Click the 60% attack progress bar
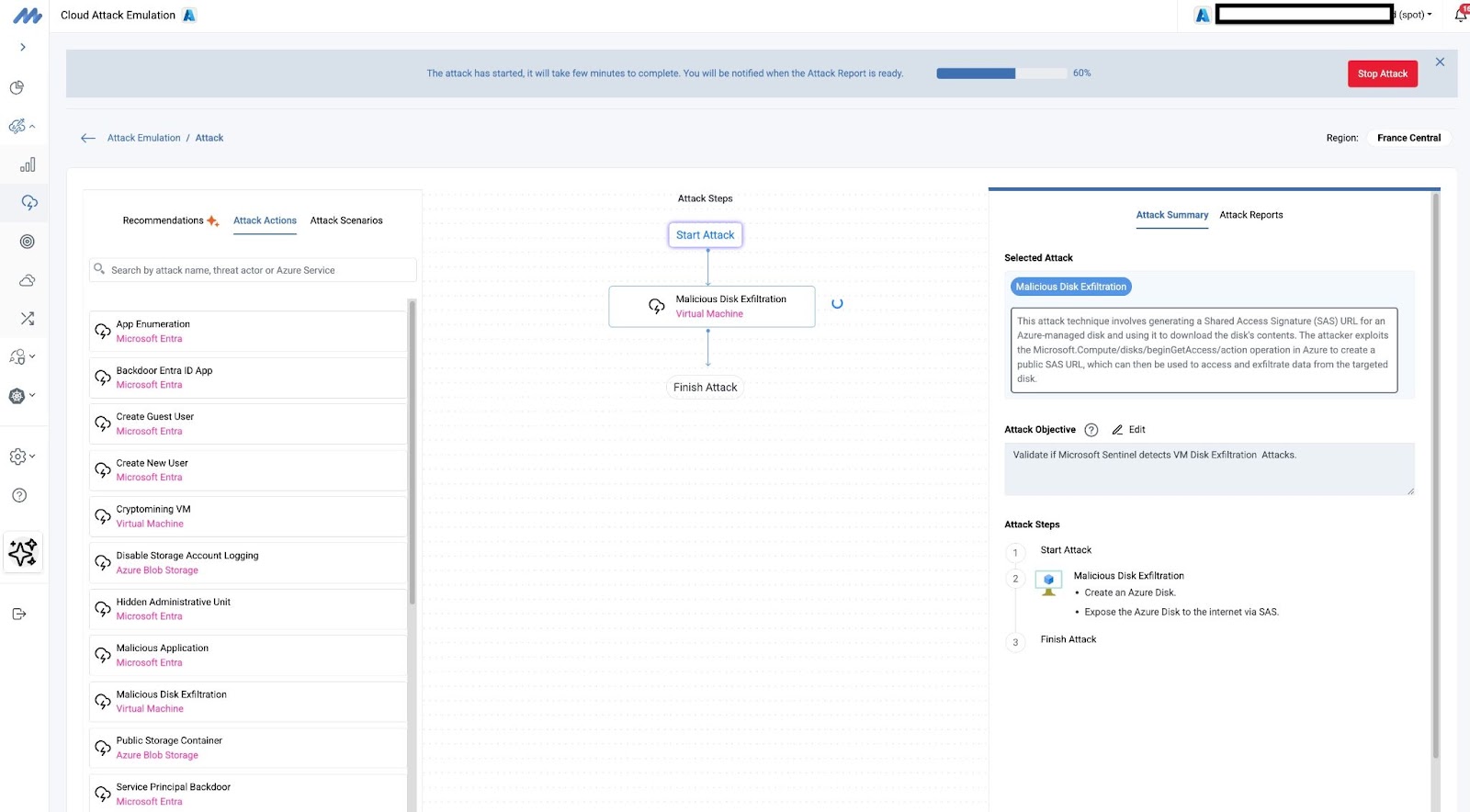 [1001, 73]
